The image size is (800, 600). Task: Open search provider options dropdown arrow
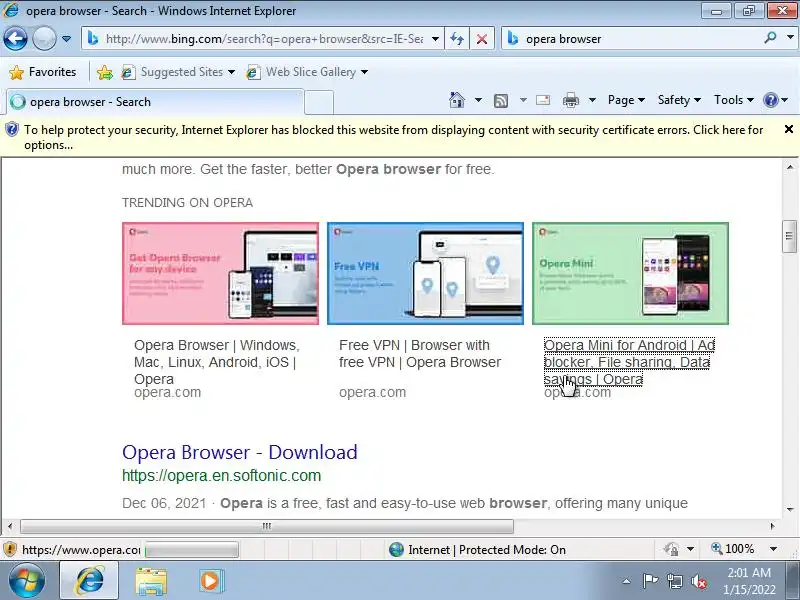(x=790, y=38)
